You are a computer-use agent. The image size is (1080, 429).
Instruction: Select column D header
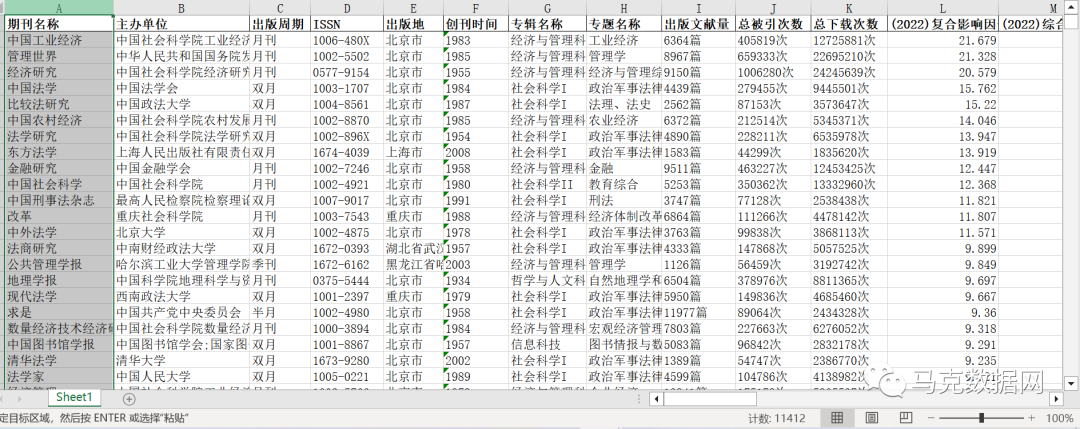[346, 8]
